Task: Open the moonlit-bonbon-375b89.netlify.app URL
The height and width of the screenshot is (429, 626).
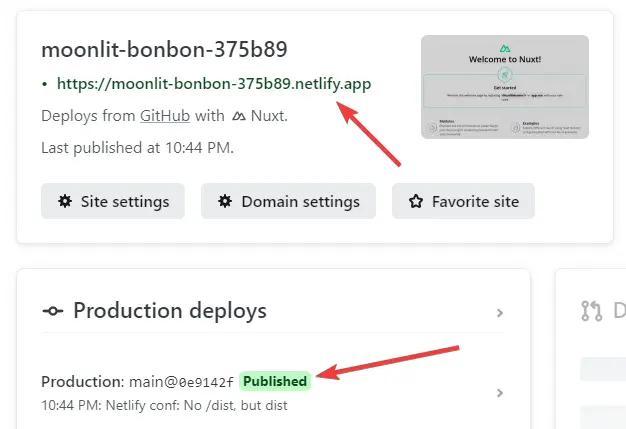Action: click(214, 84)
